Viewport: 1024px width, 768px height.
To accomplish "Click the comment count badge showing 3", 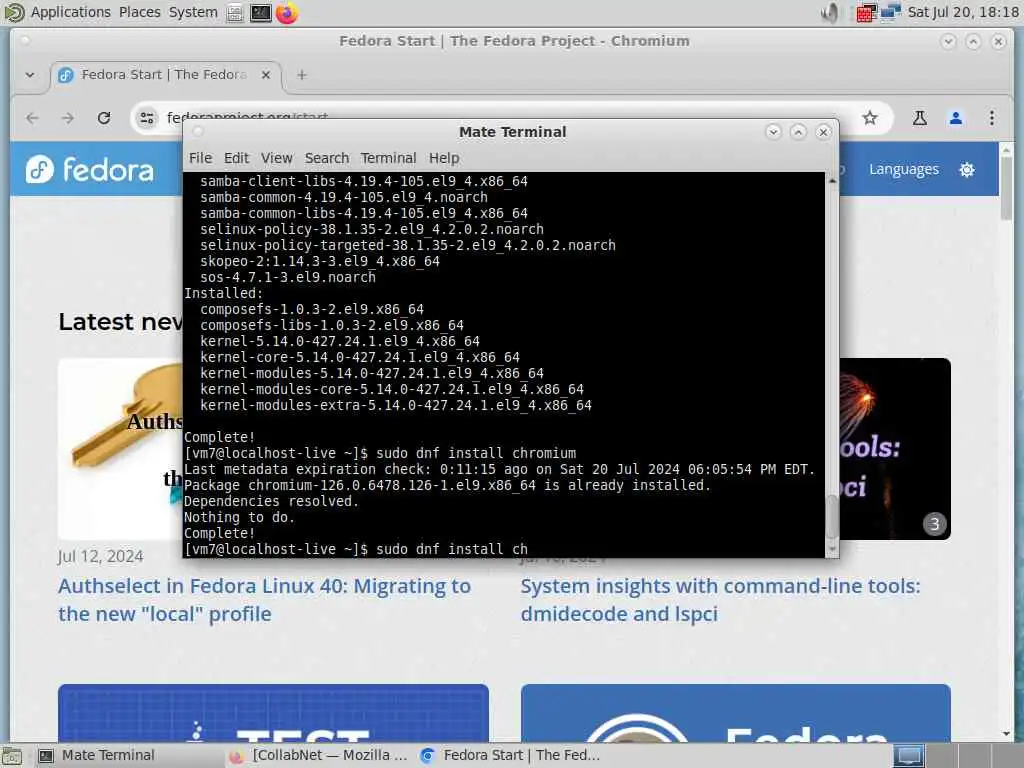I will pos(935,524).
